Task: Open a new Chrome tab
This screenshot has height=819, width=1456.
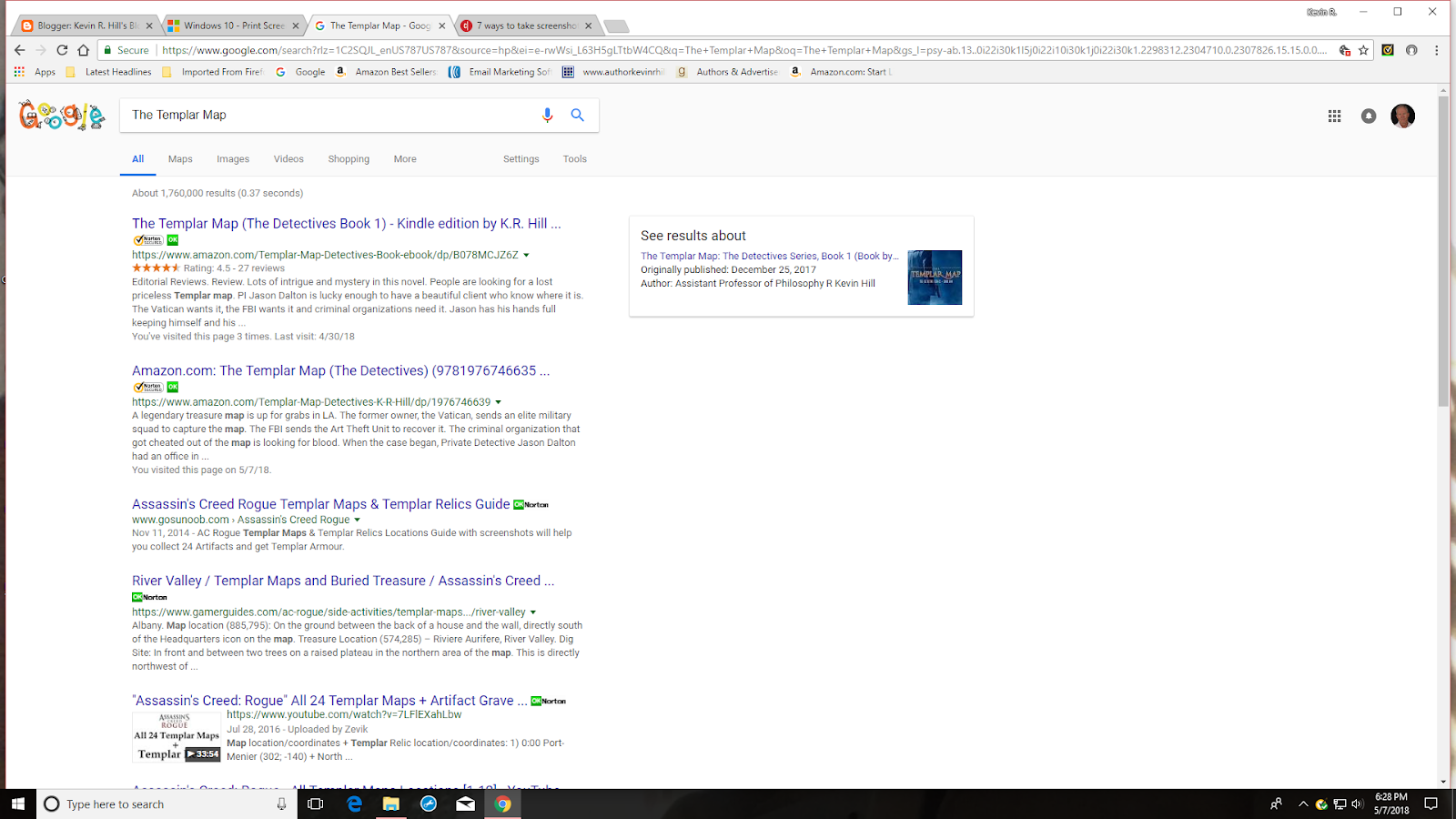Action: [616, 25]
